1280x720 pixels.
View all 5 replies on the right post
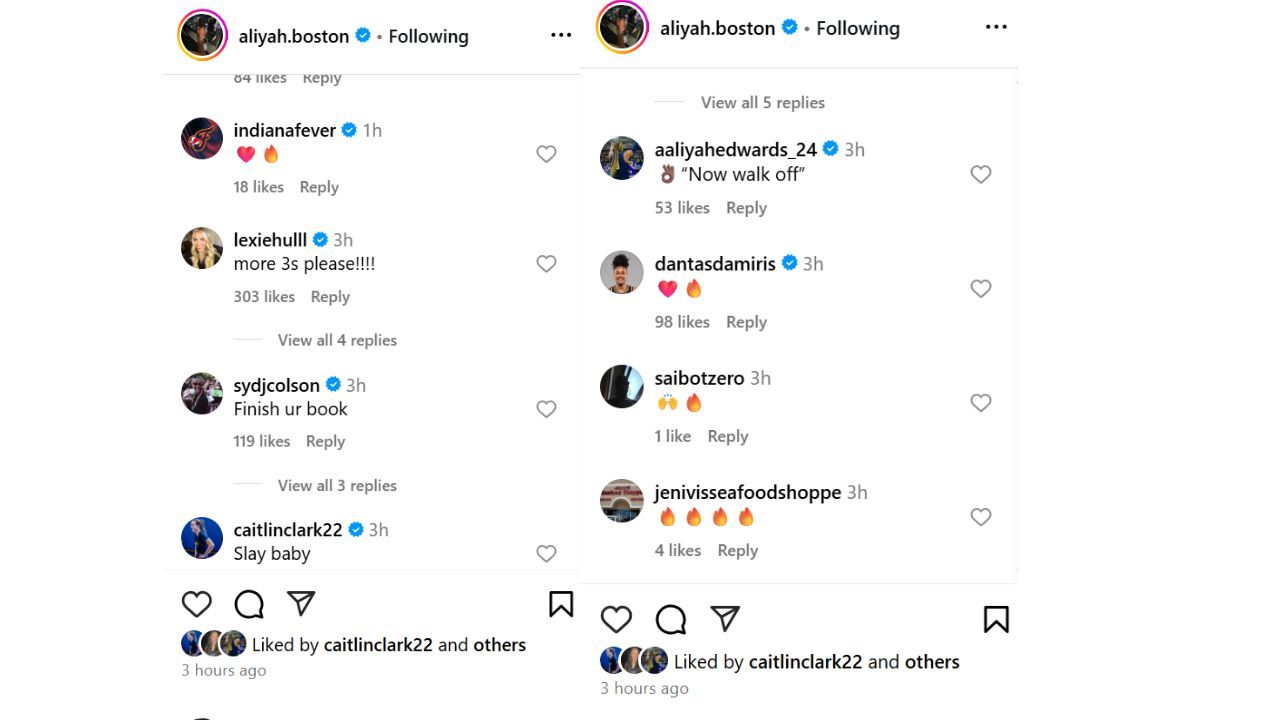(762, 102)
